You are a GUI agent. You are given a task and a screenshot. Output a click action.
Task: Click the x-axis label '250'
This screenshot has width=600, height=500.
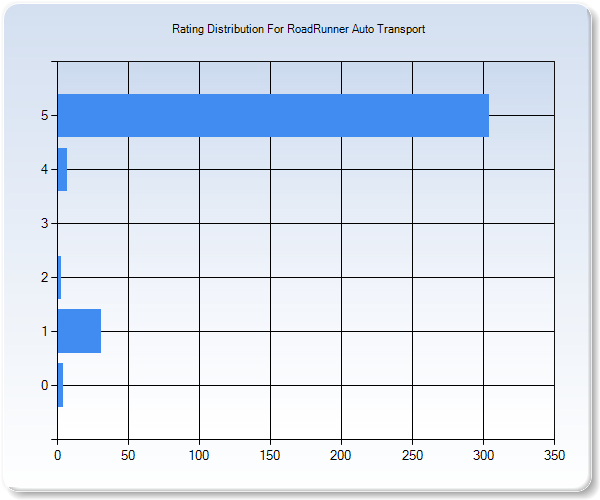click(412, 455)
